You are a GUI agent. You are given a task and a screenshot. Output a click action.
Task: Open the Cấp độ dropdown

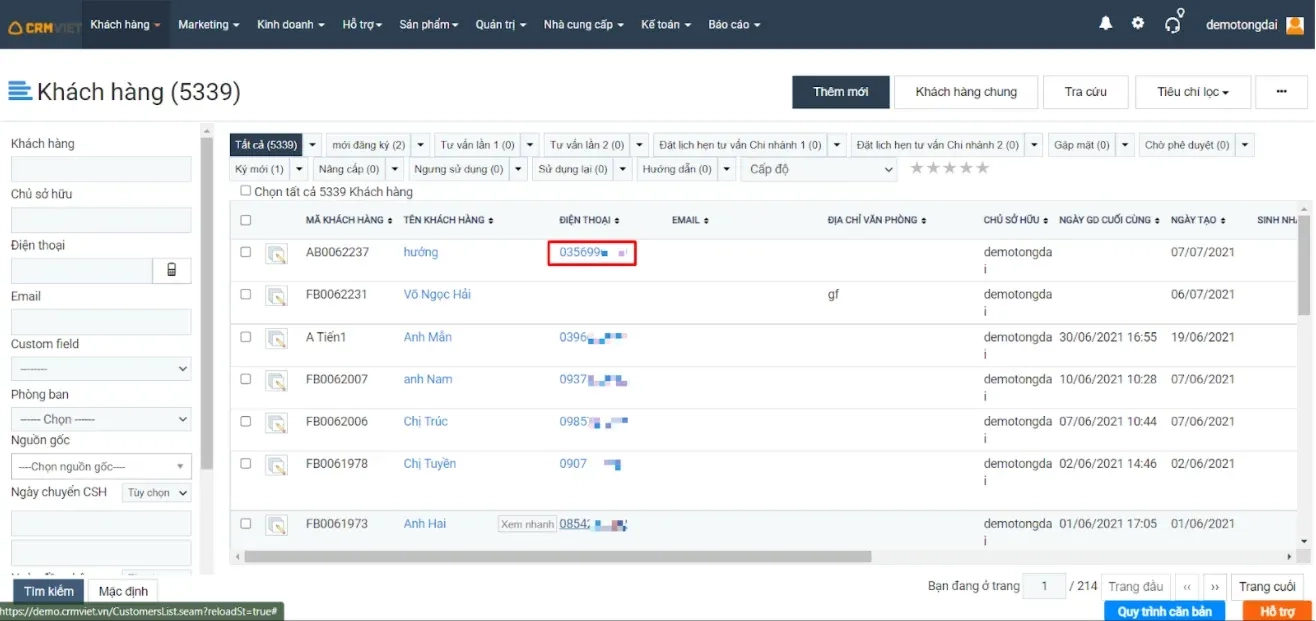tap(819, 169)
